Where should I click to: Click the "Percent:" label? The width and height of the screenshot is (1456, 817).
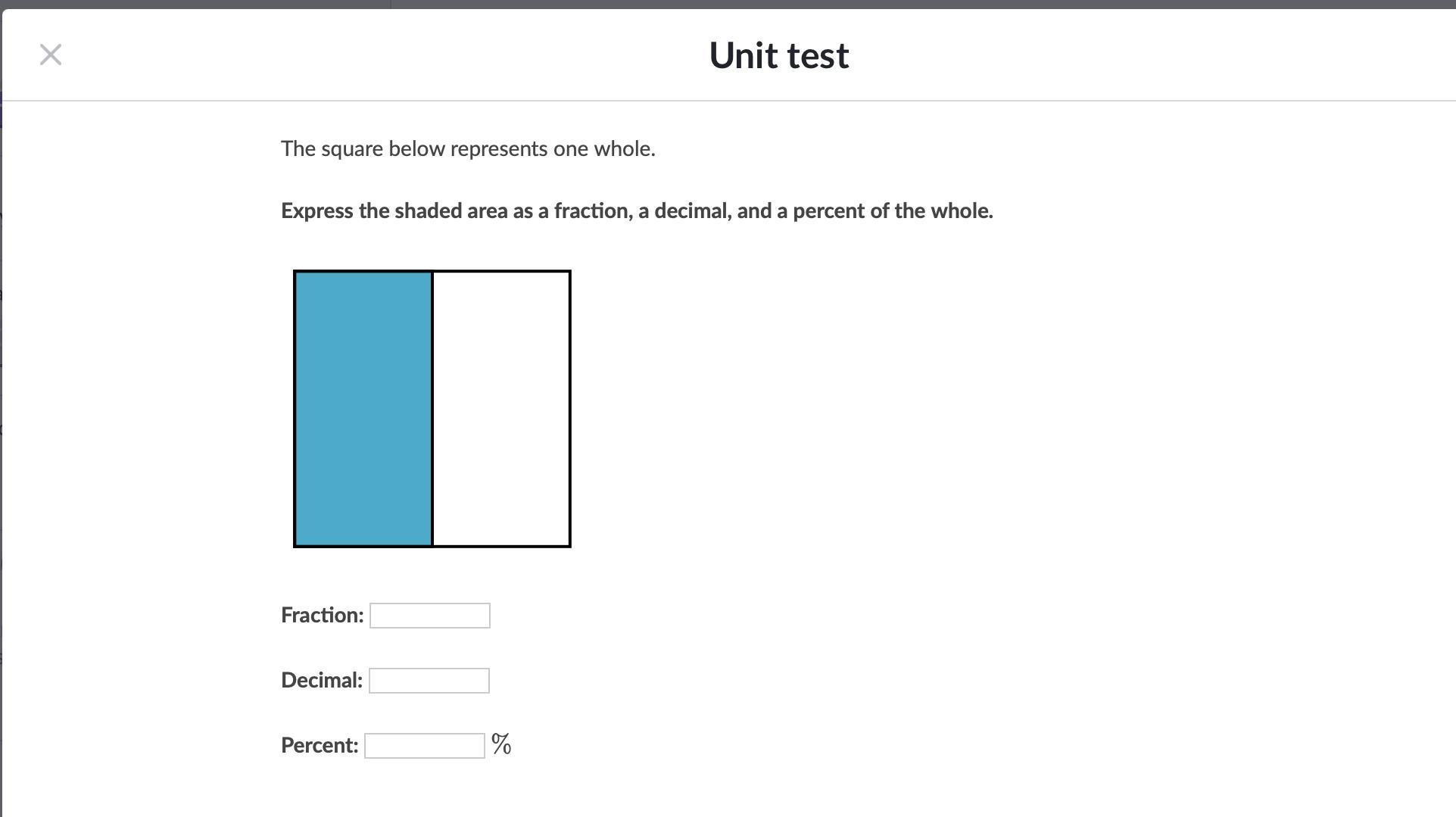tap(319, 746)
